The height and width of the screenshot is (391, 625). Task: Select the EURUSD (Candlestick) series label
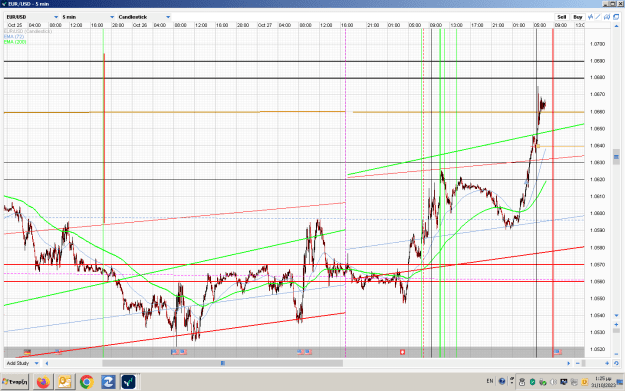(28, 31)
